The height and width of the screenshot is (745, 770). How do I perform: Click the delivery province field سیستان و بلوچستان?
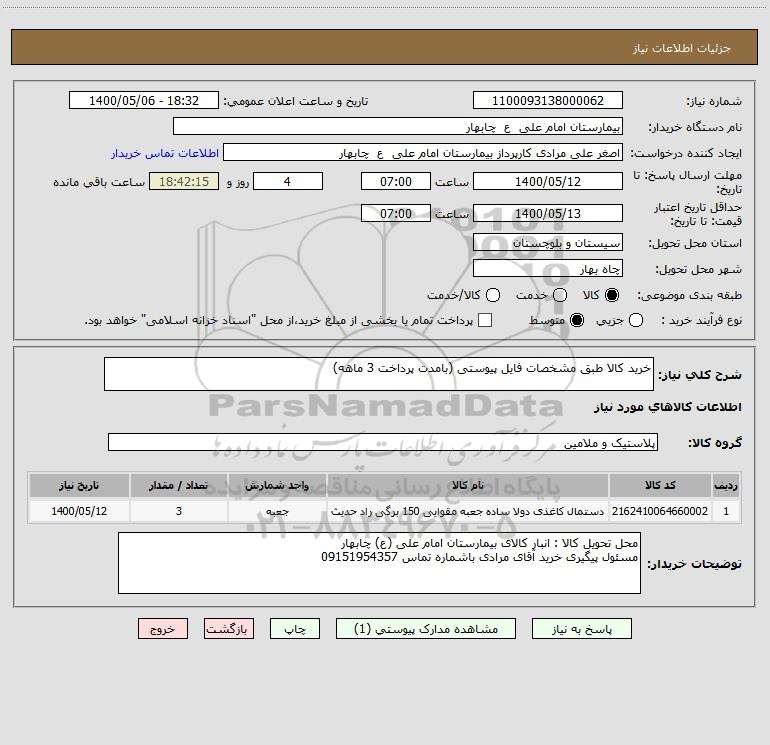coord(548,242)
